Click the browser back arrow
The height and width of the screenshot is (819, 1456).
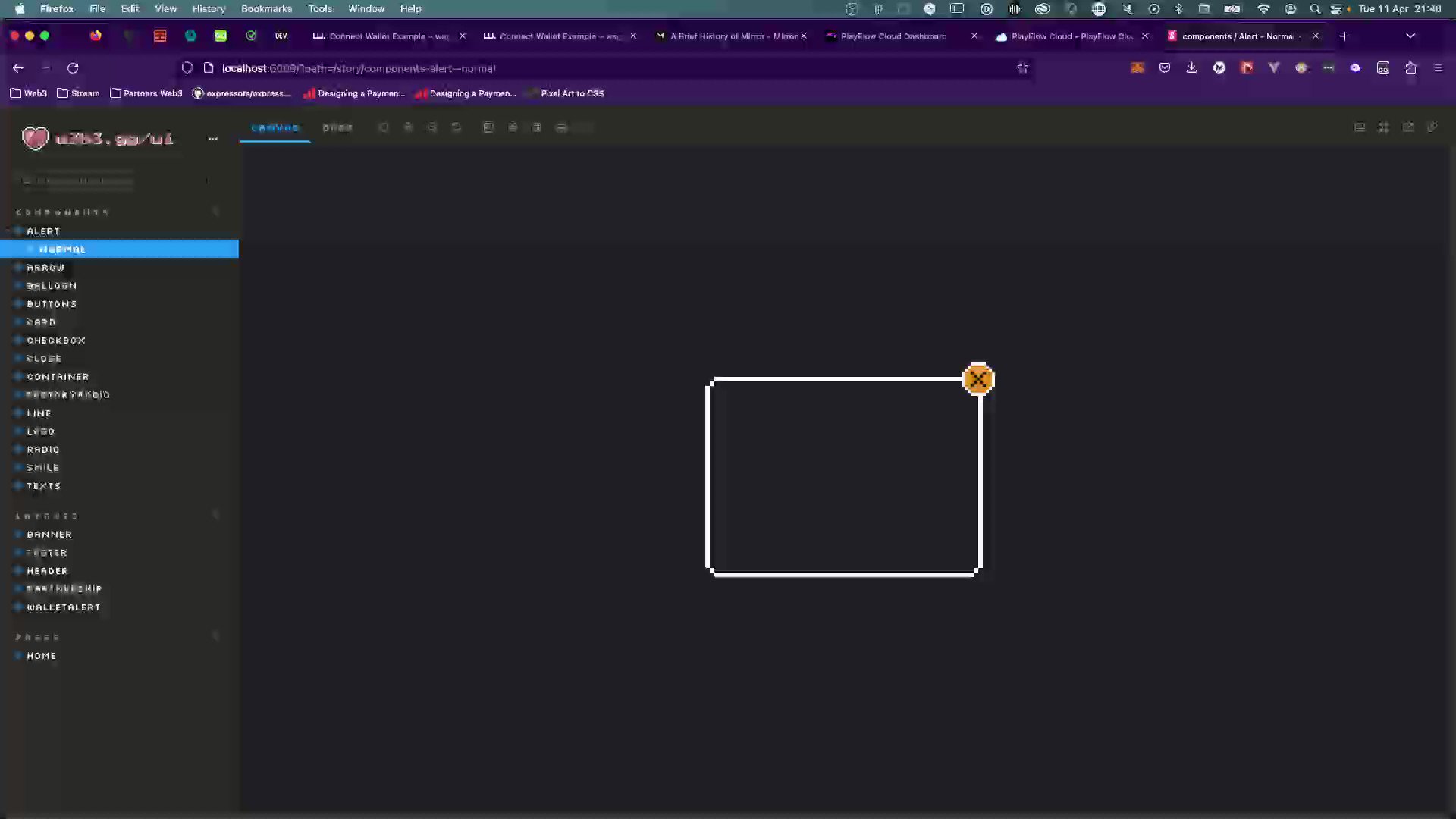[x=18, y=68]
